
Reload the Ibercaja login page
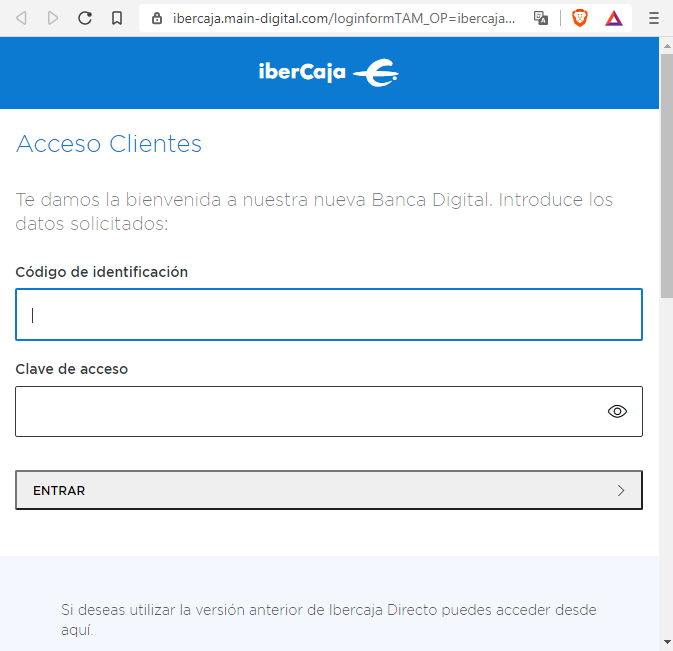(x=85, y=18)
